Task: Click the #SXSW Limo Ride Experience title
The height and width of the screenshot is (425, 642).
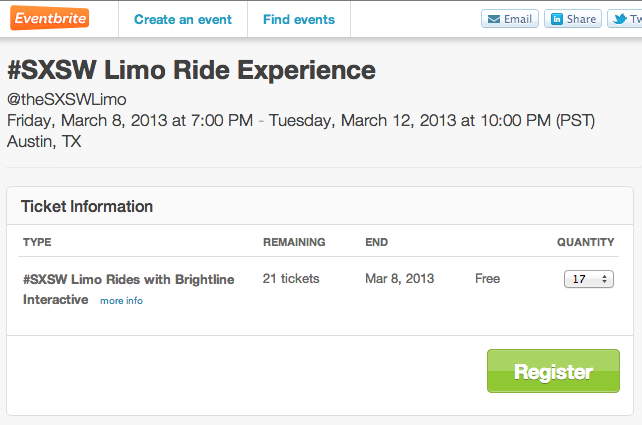Action: [x=191, y=70]
